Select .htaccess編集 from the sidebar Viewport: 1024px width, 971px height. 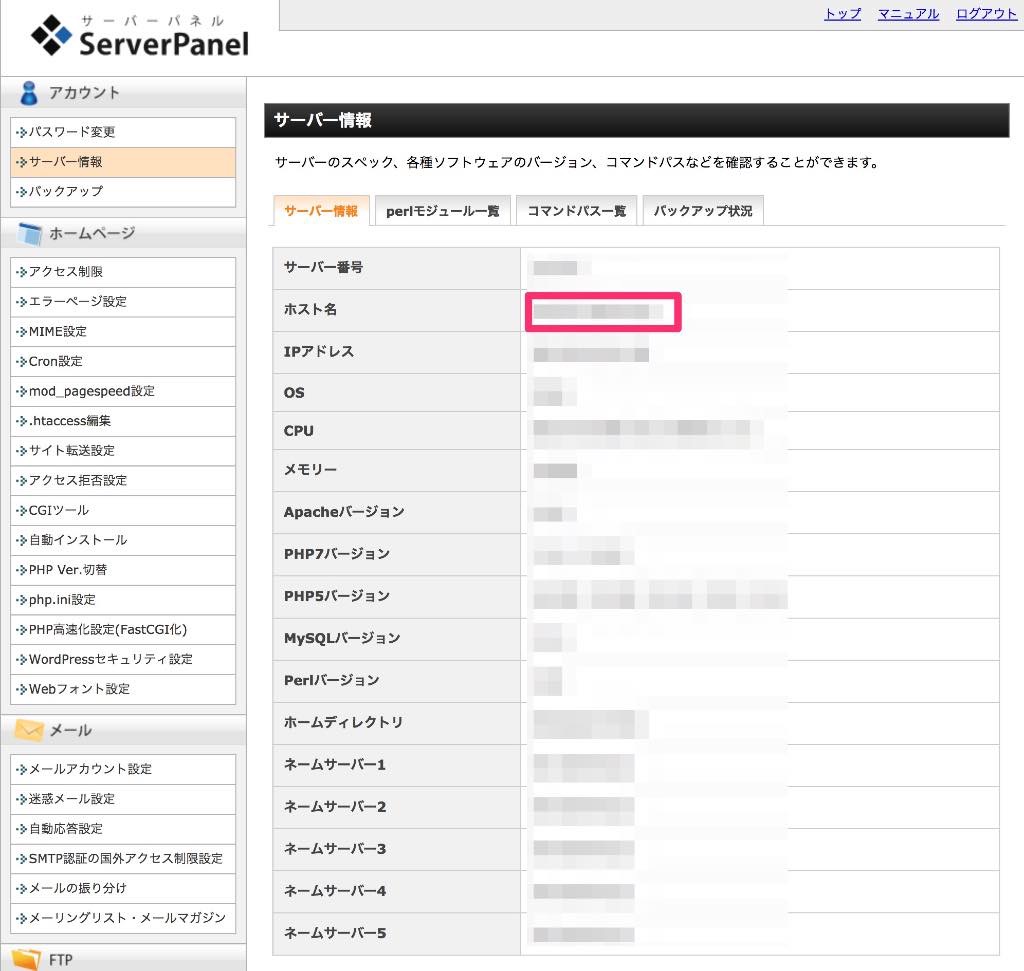coord(70,421)
